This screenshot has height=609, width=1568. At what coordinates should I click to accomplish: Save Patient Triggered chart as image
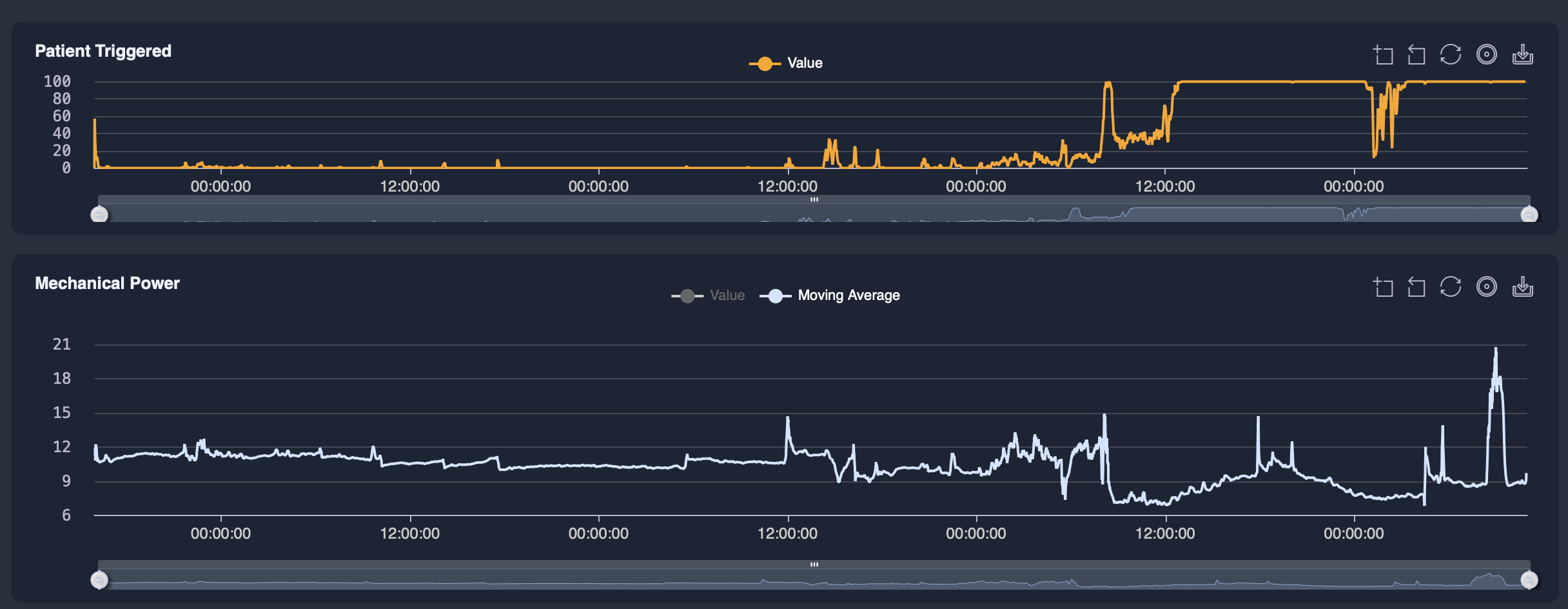1523,55
